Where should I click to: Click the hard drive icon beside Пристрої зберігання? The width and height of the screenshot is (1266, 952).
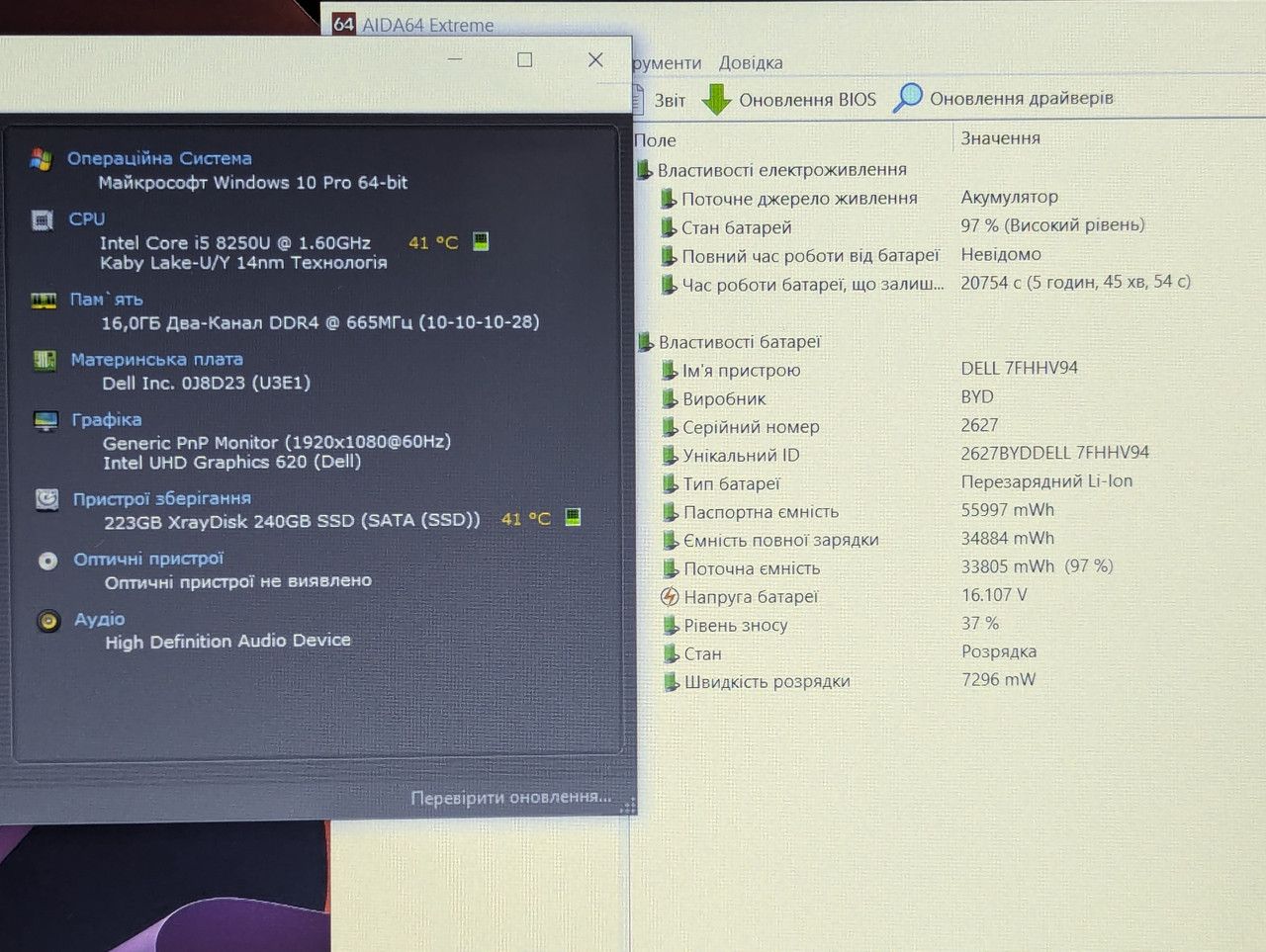click(x=46, y=499)
